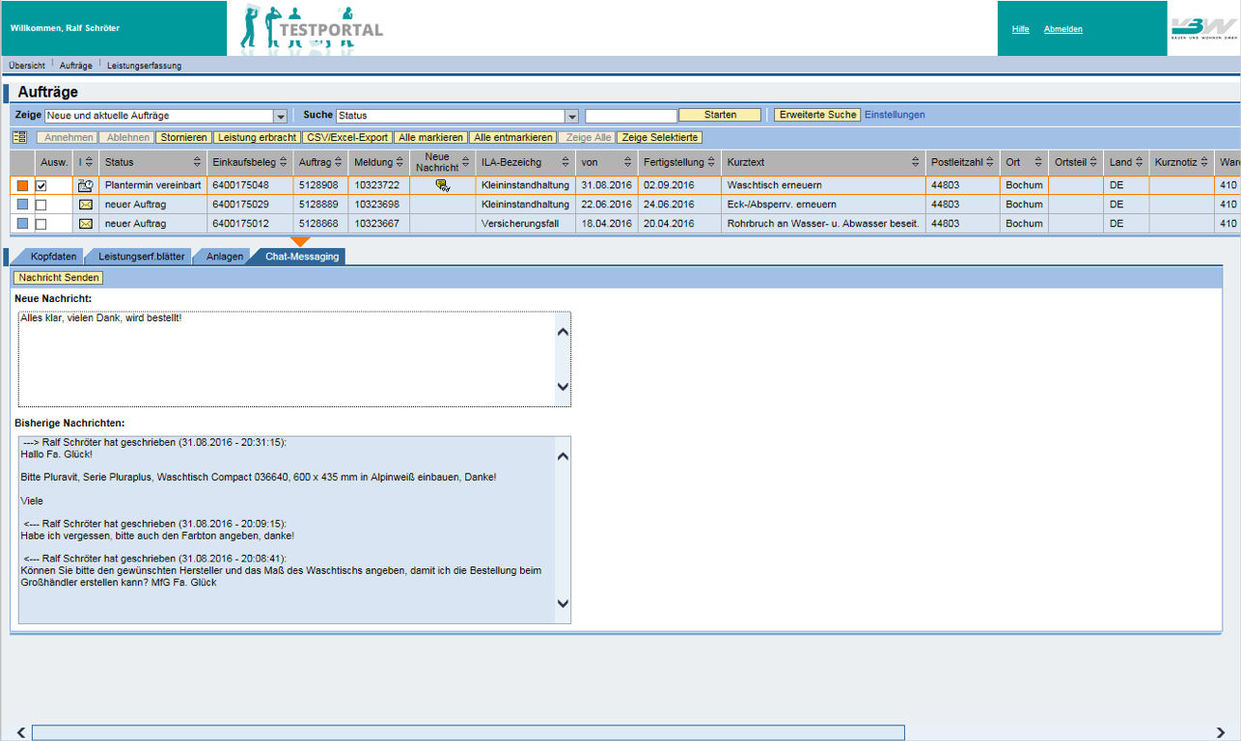Sort by the Status column sort icon
Viewport: 1241px width, 741px height.
tap(197, 162)
